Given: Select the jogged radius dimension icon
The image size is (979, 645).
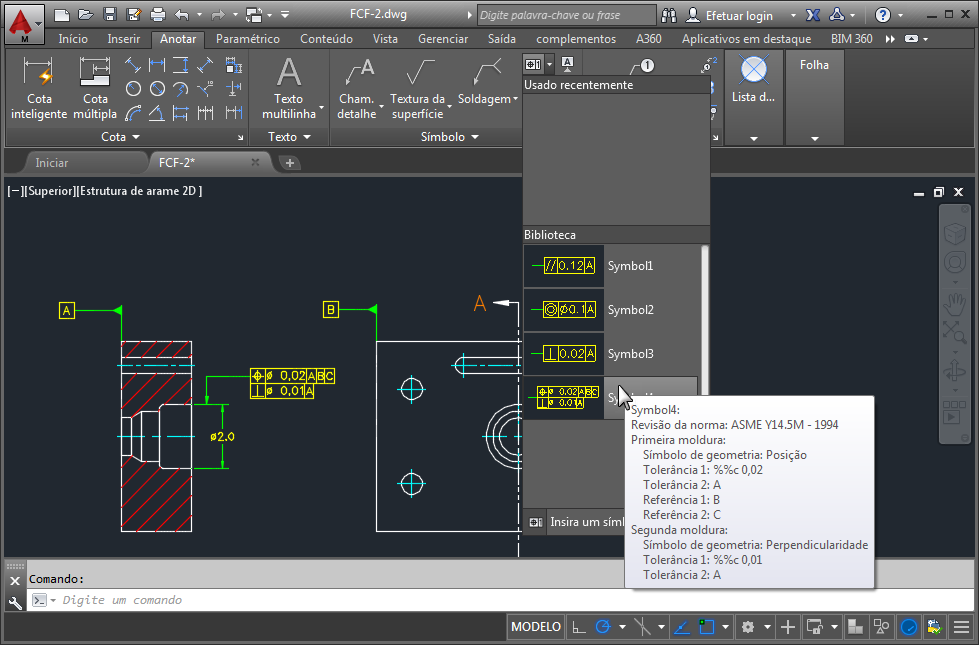Looking at the screenshot, I should 180,89.
